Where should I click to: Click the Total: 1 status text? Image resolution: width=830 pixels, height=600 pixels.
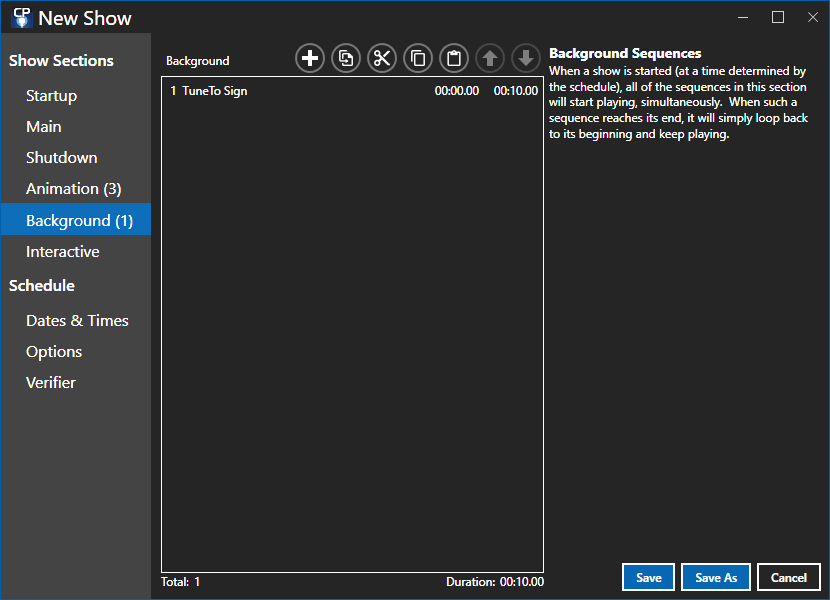pos(181,582)
